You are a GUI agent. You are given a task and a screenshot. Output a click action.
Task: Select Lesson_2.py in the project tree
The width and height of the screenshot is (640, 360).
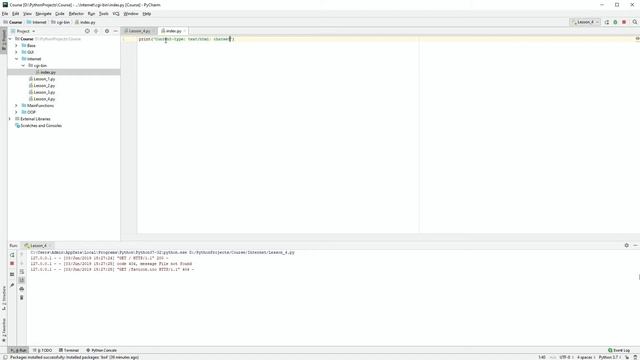pyautogui.click(x=44, y=86)
